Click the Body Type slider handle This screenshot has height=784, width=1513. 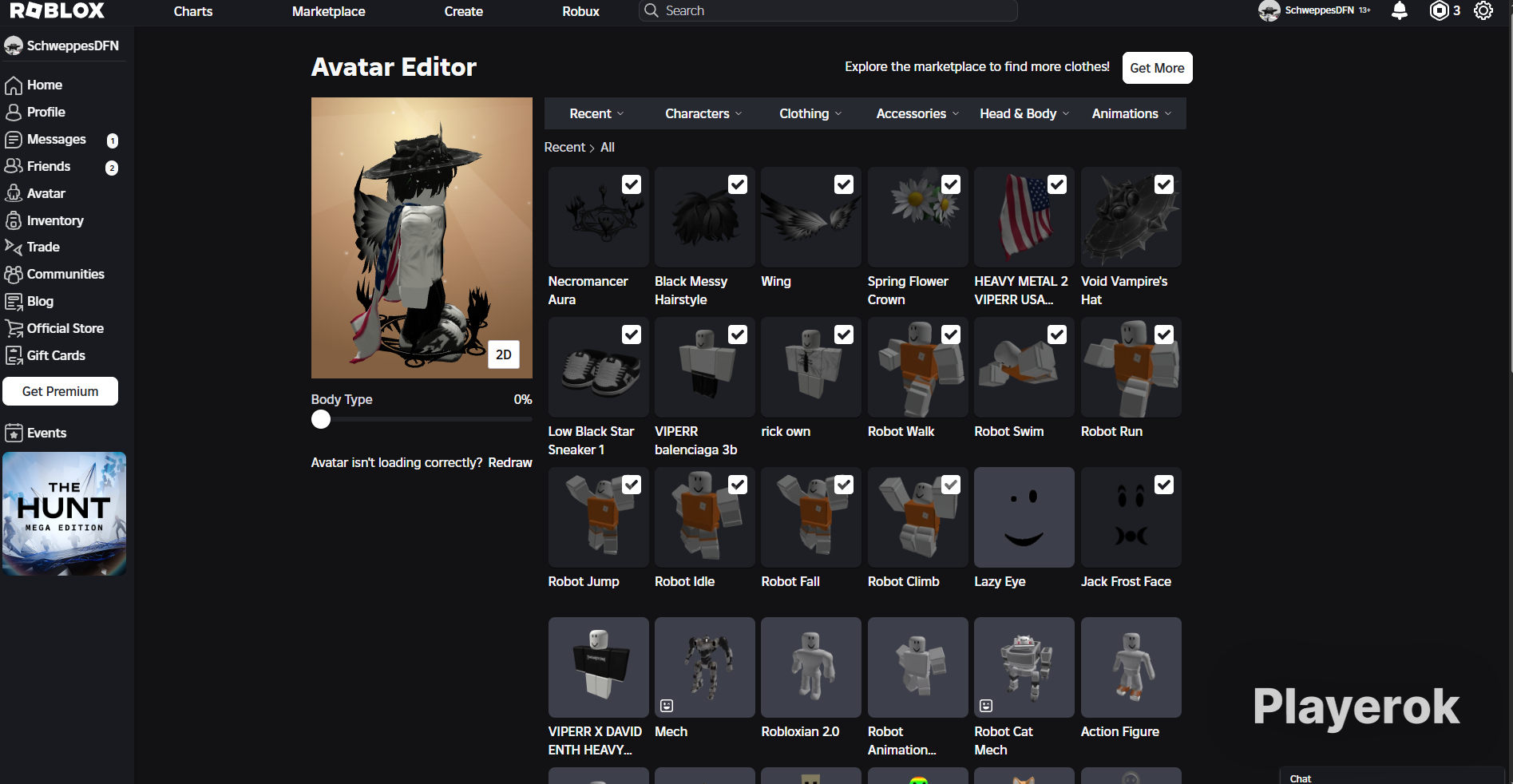pyautogui.click(x=321, y=419)
